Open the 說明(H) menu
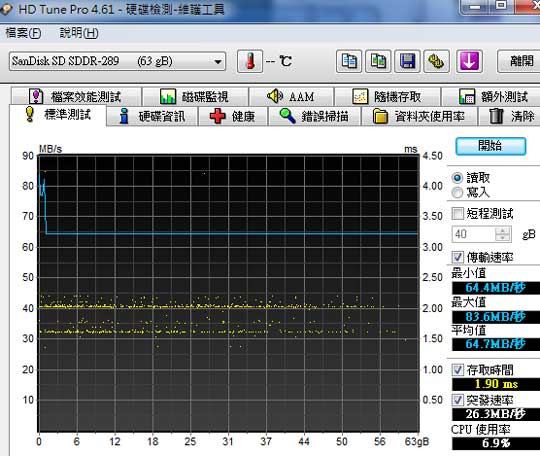 tap(79, 33)
